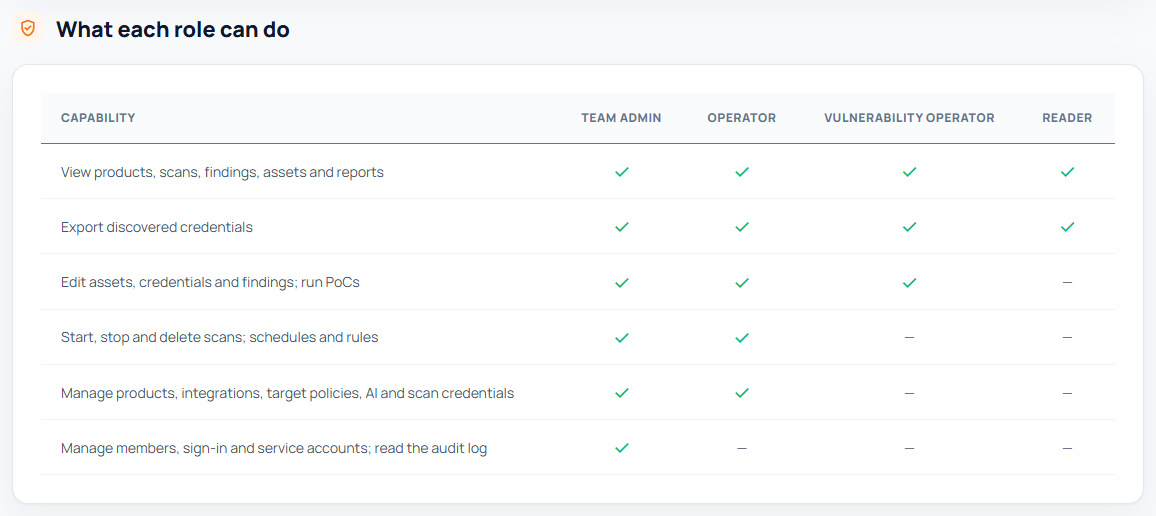1156x516 pixels.
Task: Click the 'What each role can do' heading
Action: click(173, 29)
